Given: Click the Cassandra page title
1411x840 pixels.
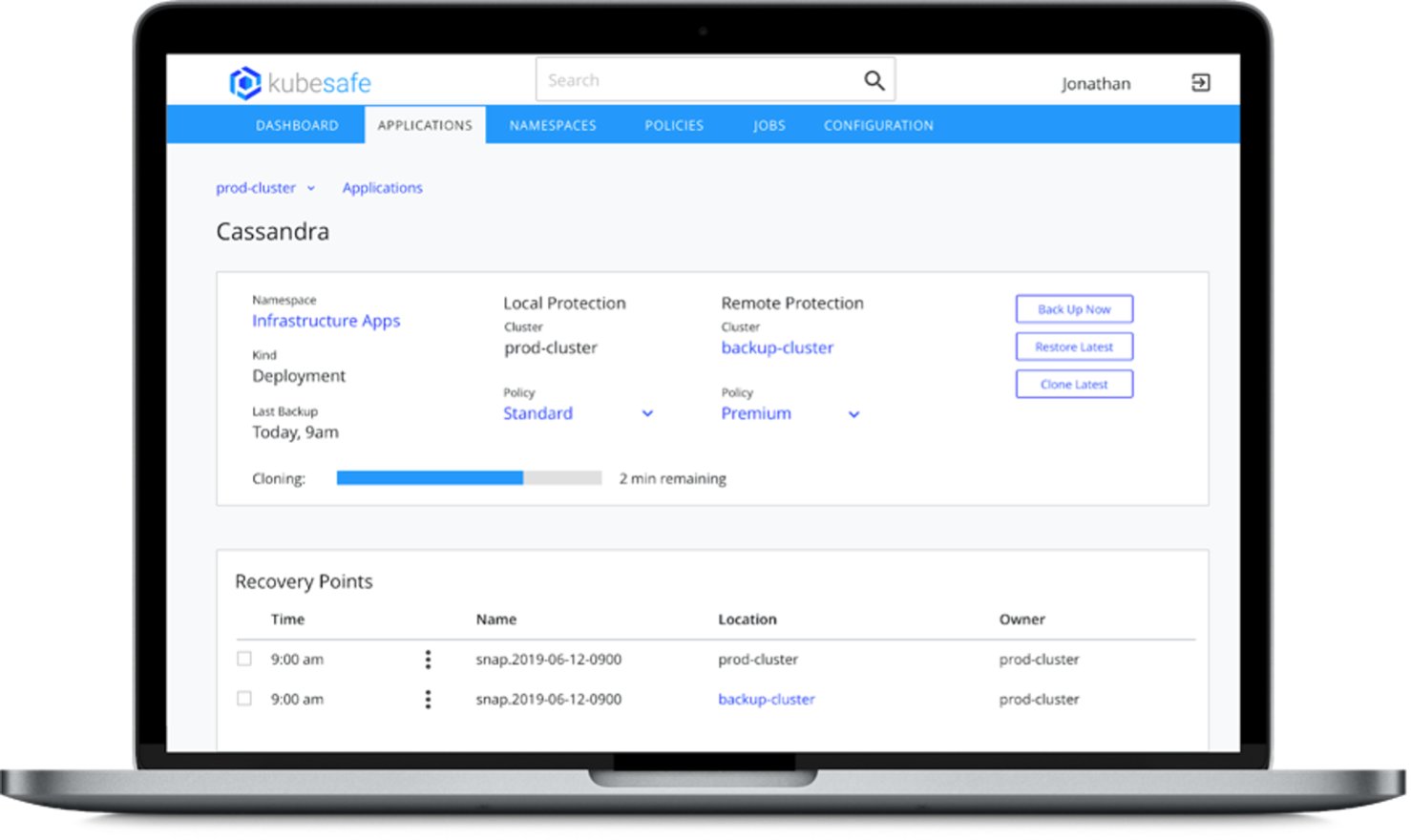Looking at the screenshot, I should point(273,232).
